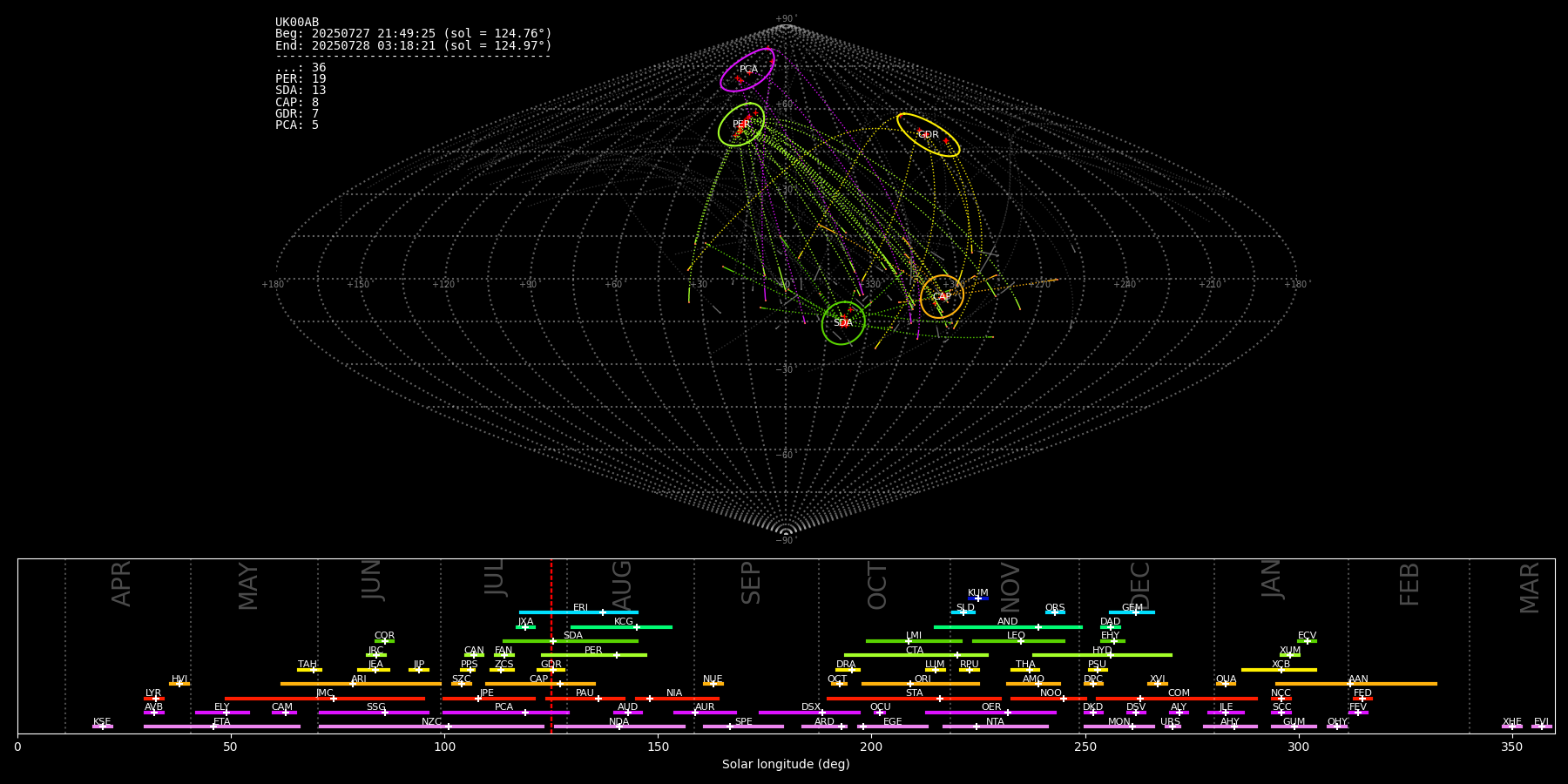Click the AAN shower label on the timeline
The height and width of the screenshot is (784, 1568).
1358,679
